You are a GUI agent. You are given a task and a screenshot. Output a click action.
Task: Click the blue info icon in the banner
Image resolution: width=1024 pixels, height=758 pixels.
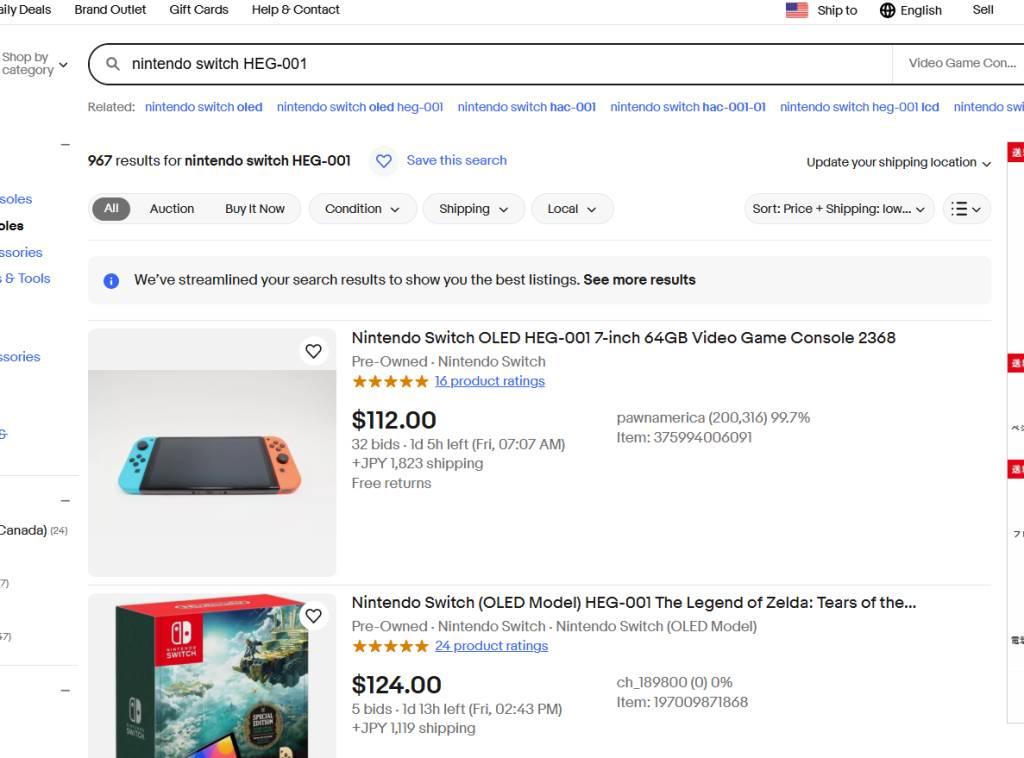click(112, 281)
